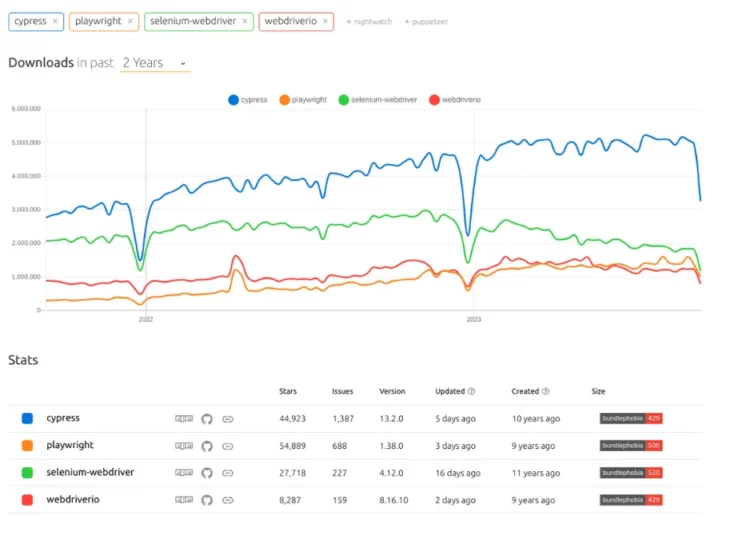750x536 pixels.
Task: Click the 2022 x-axis label
Action: (x=146, y=319)
